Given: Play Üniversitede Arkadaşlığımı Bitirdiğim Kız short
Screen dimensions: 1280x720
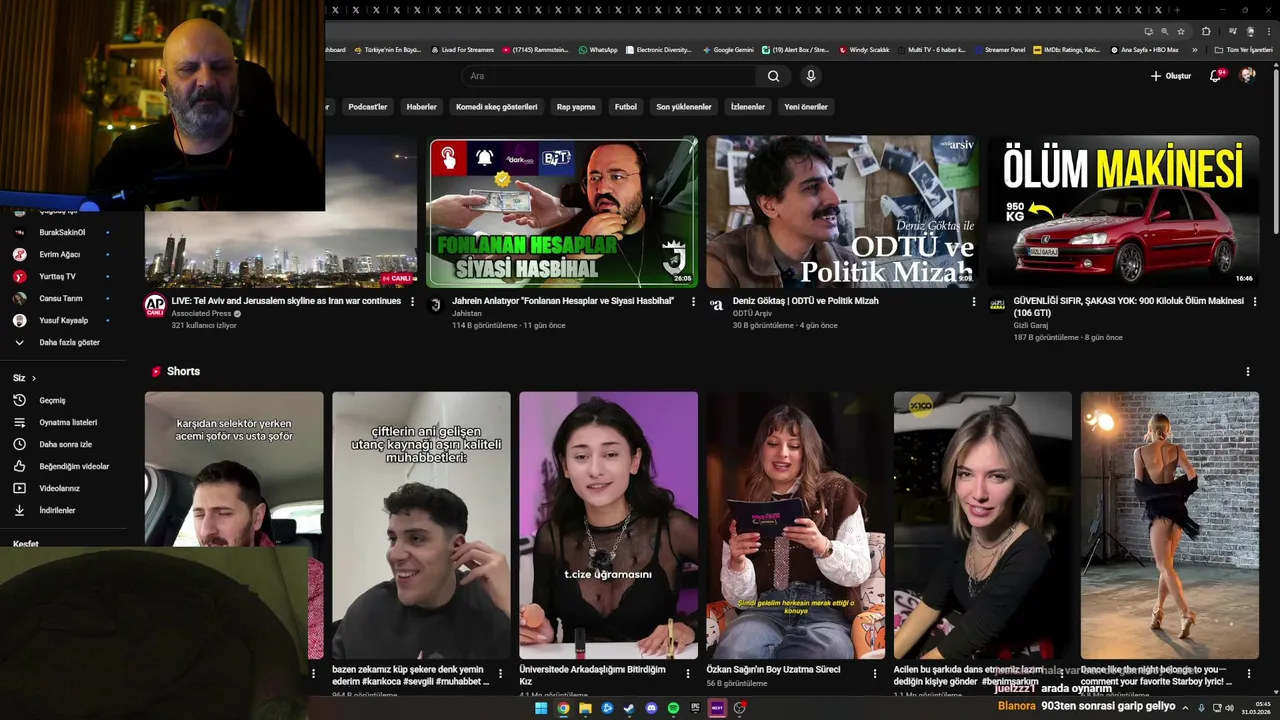Looking at the screenshot, I should 608,525.
